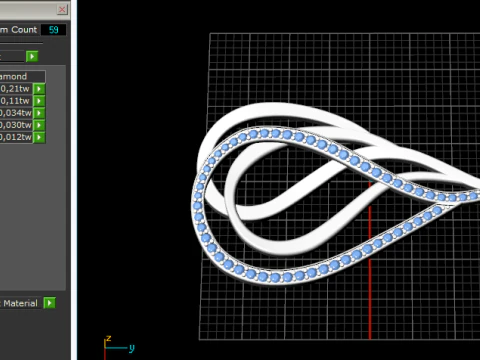Viewport: 480px width, 360px height.
Task: Click the green arrow beside 0,012tw
Action: tap(39, 137)
